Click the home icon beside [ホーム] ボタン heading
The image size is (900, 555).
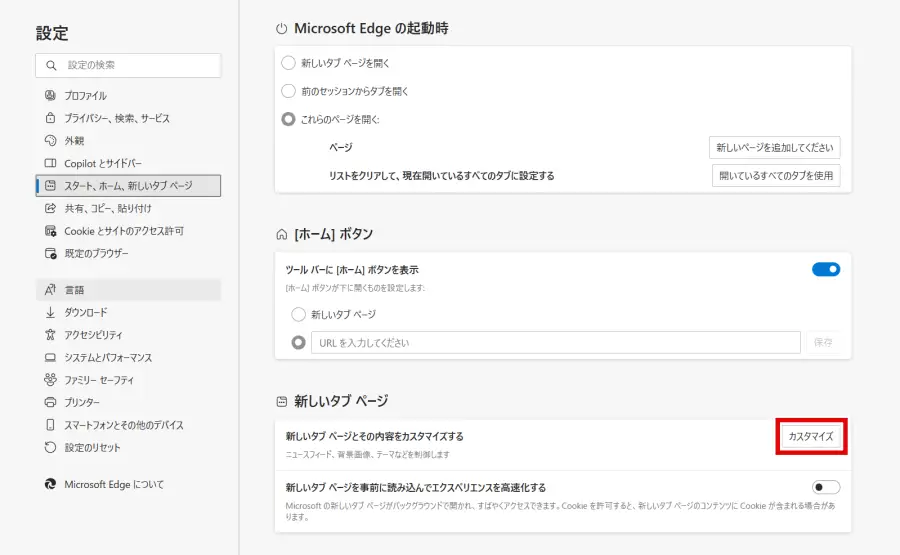pos(281,234)
